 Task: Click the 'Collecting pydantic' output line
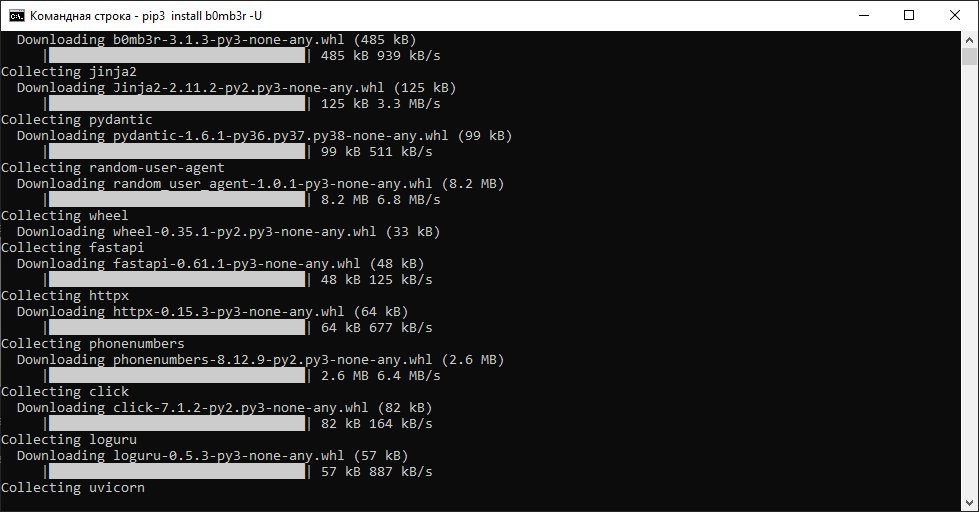click(77, 120)
